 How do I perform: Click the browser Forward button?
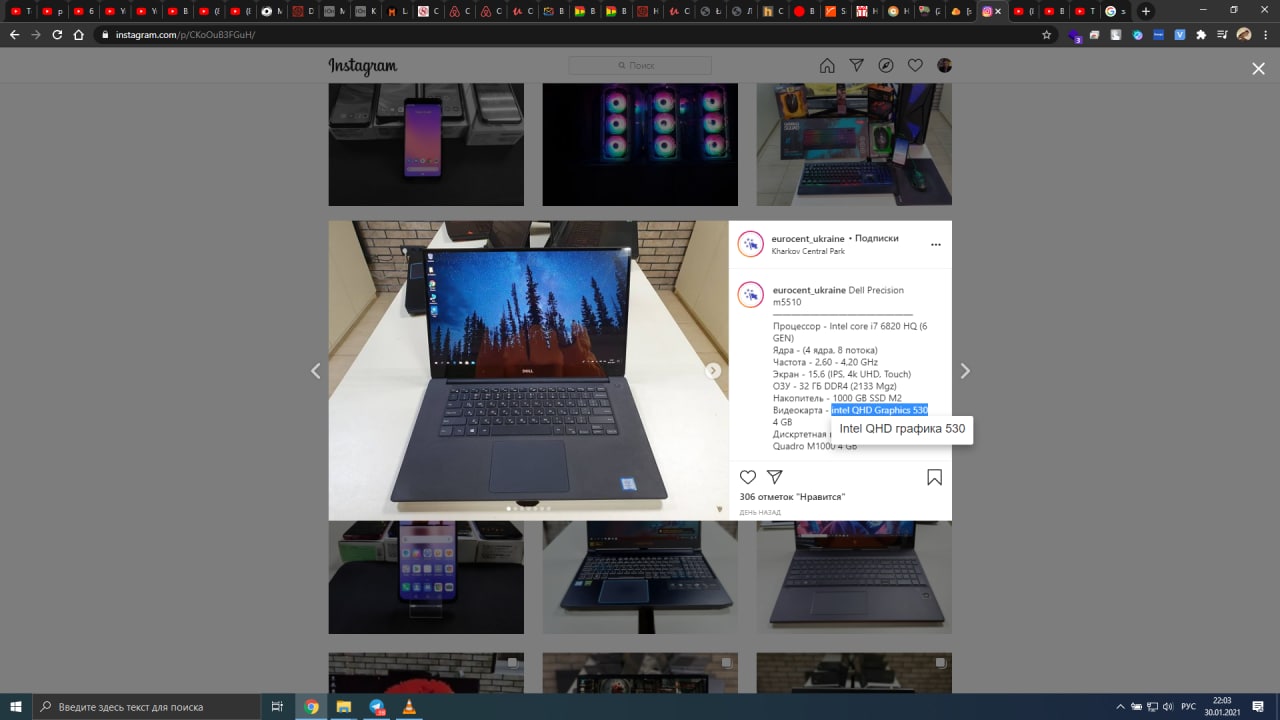[x=36, y=34]
